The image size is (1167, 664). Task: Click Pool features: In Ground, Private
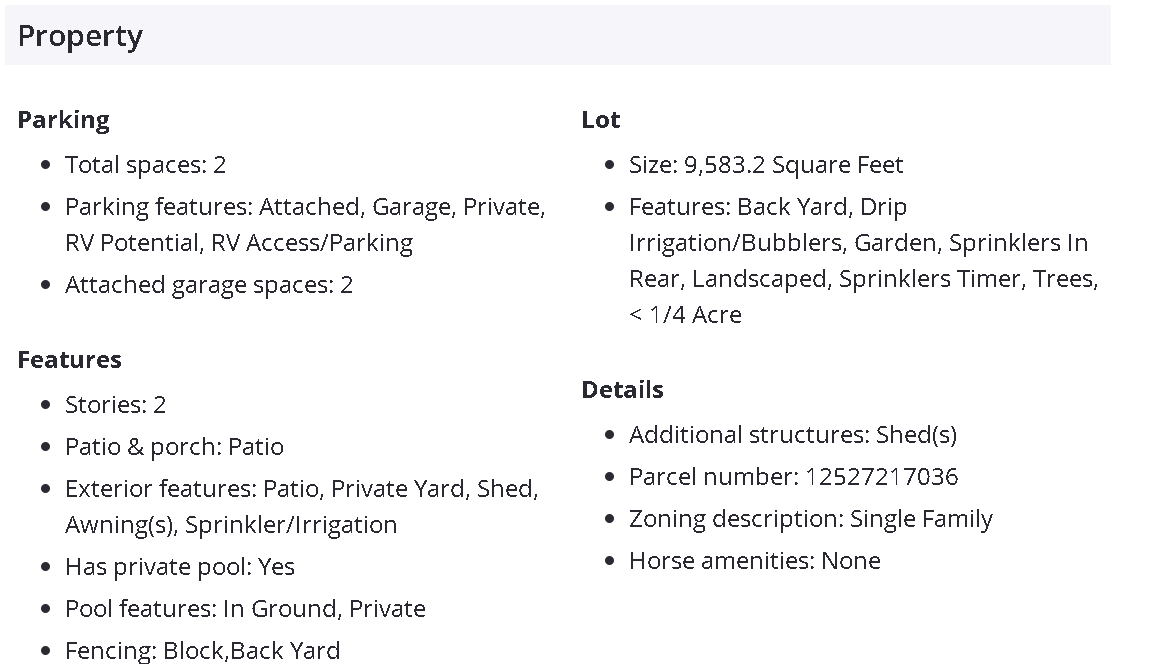pos(245,609)
